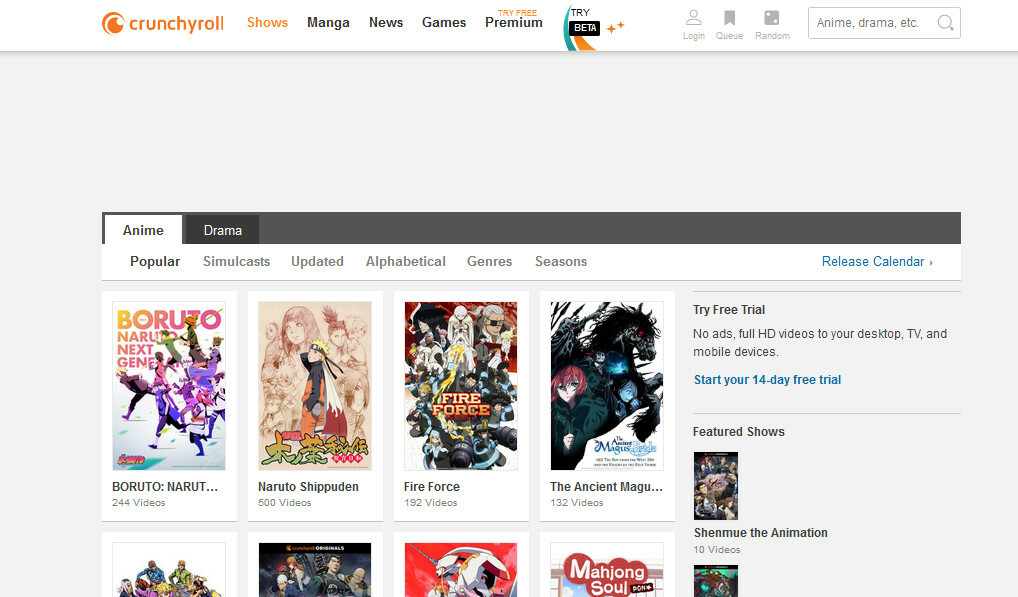Sort shows by Simulcasts
Image resolution: width=1018 pixels, height=597 pixels.
pos(236,261)
